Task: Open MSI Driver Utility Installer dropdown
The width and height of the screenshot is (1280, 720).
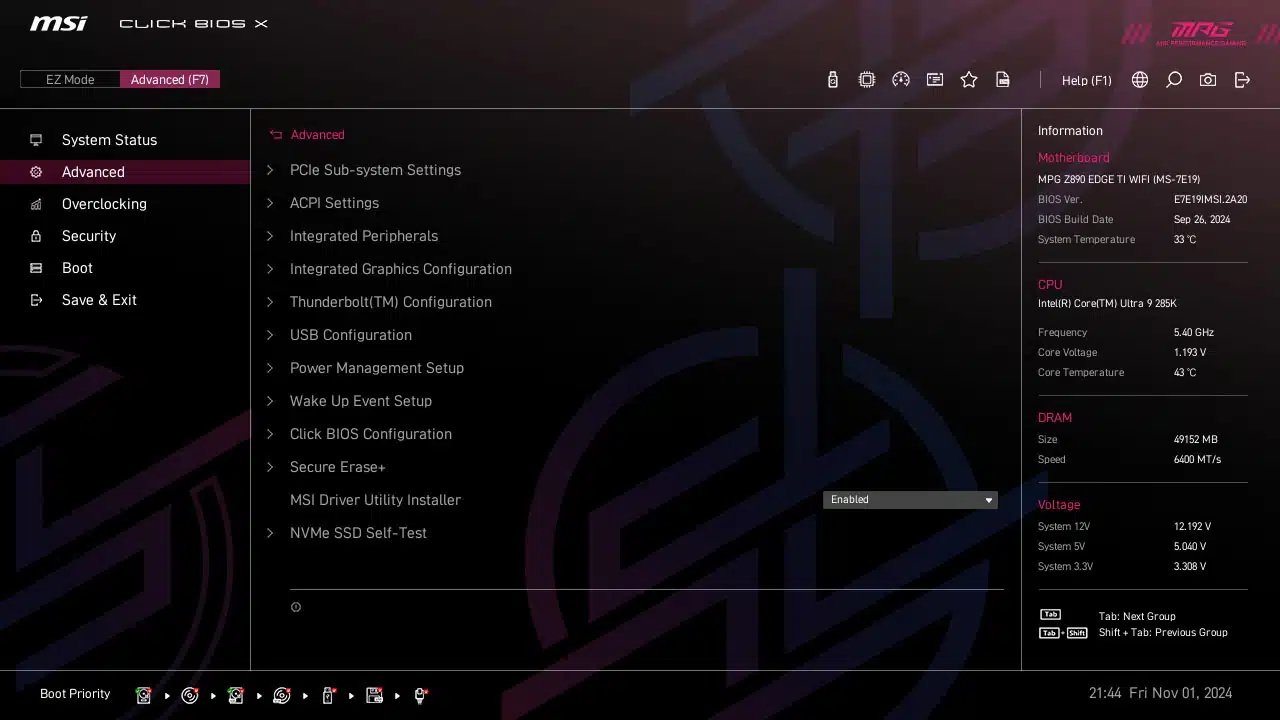Action: point(910,500)
